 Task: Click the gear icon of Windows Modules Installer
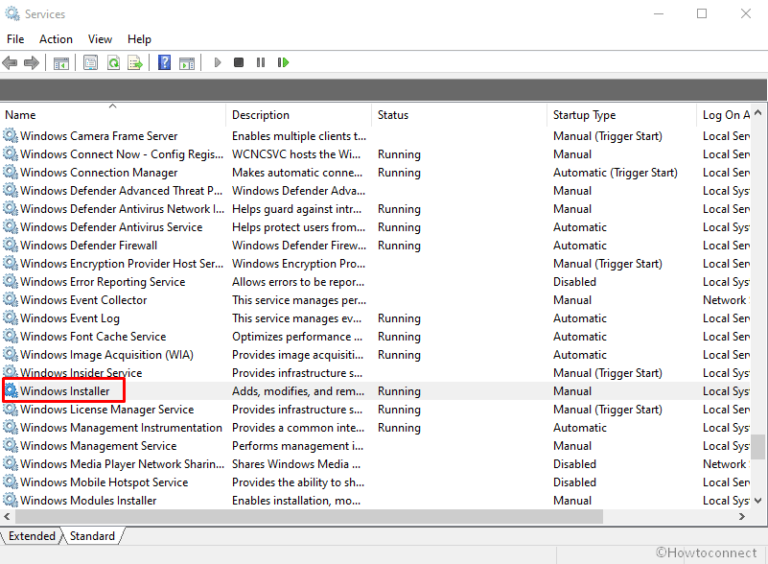click(x=11, y=500)
